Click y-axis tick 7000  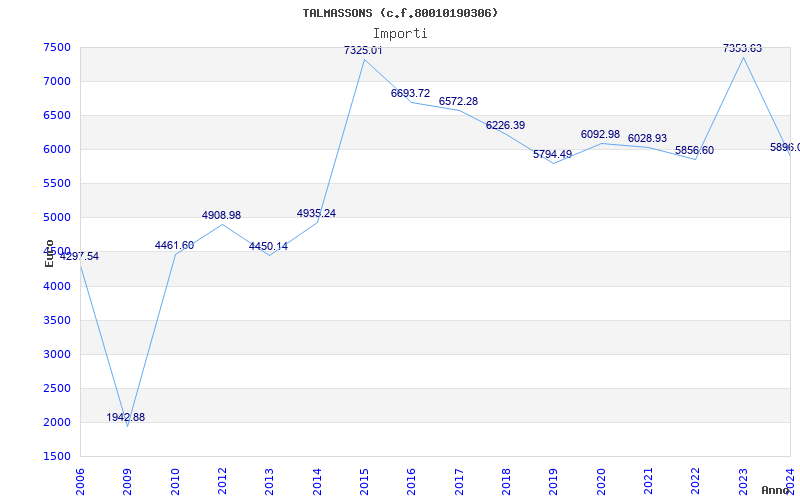[57, 82]
